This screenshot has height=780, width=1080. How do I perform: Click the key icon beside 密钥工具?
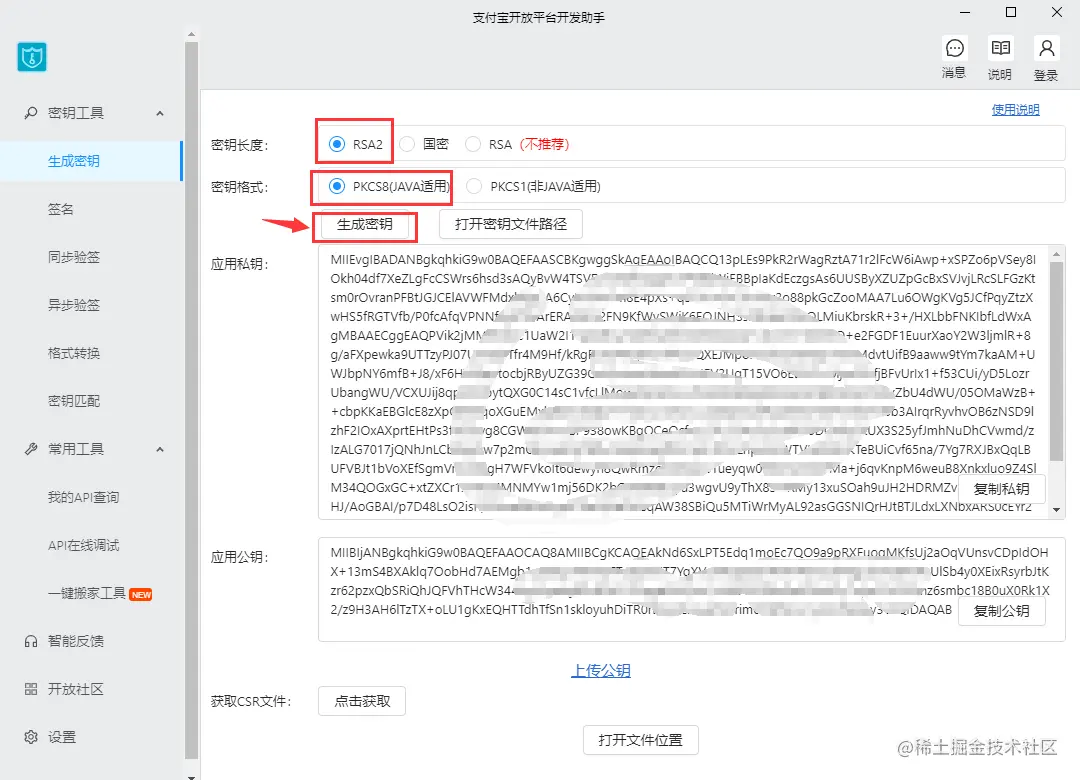point(31,112)
